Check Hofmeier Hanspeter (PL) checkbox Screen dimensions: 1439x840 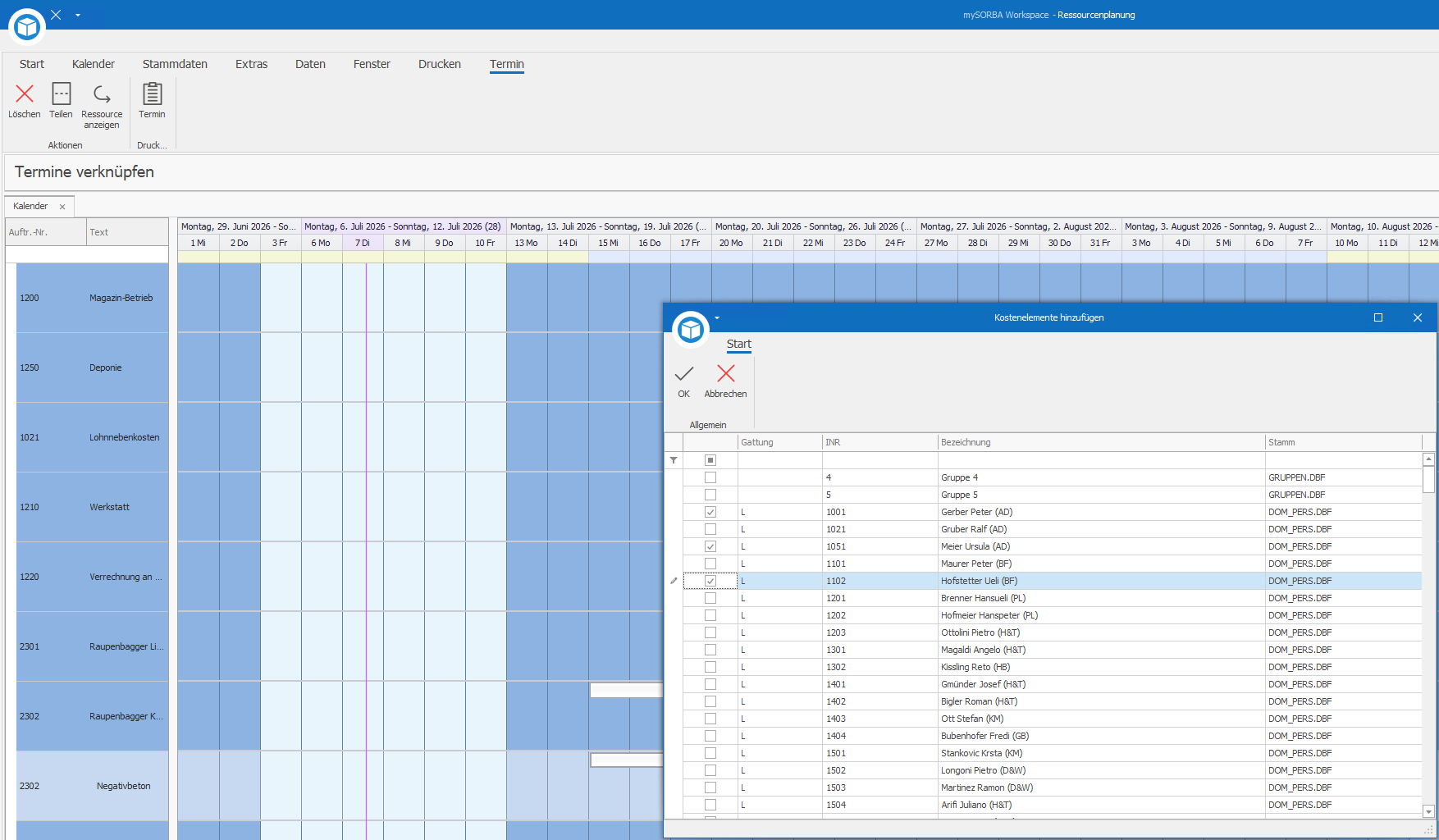click(x=710, y=615)
